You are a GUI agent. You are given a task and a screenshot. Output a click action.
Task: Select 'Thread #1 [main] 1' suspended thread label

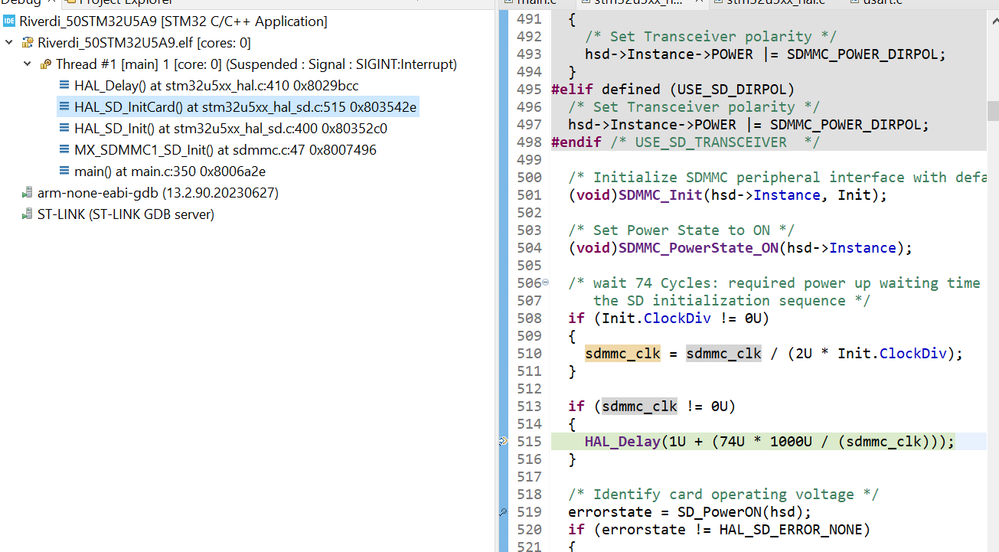pos(256,64)
